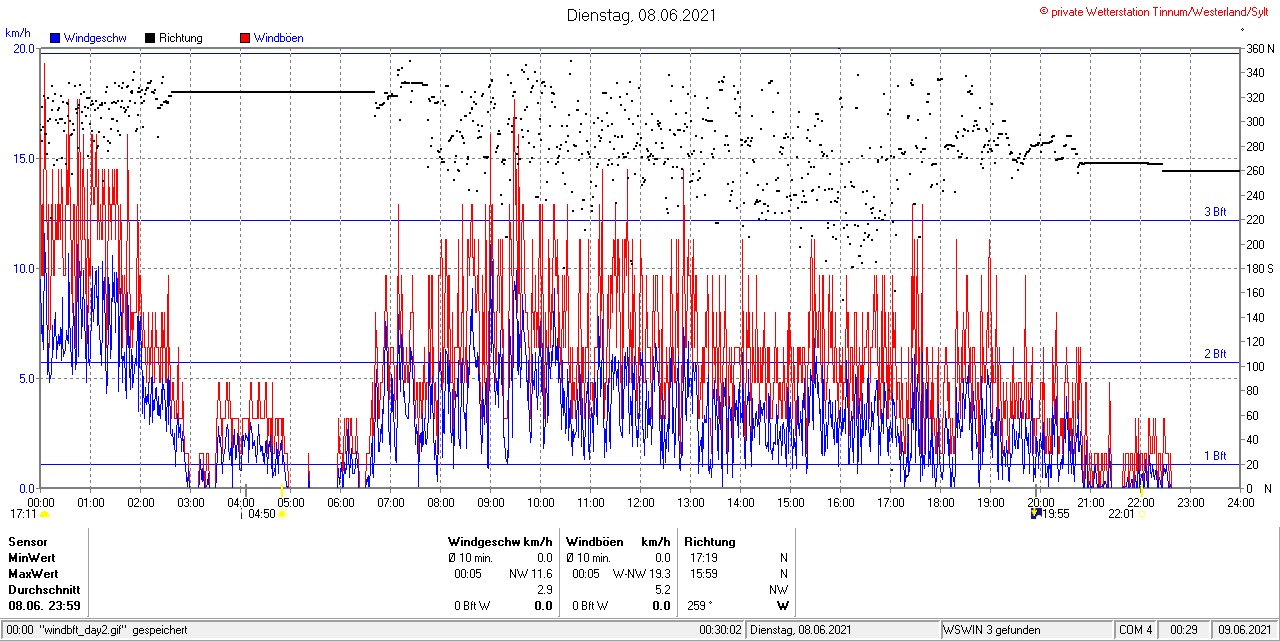This screenshot has height=641, width=1280.
Task: Click the 08.06. 23:59 timestamp row label
Action: tap(45, 606)
